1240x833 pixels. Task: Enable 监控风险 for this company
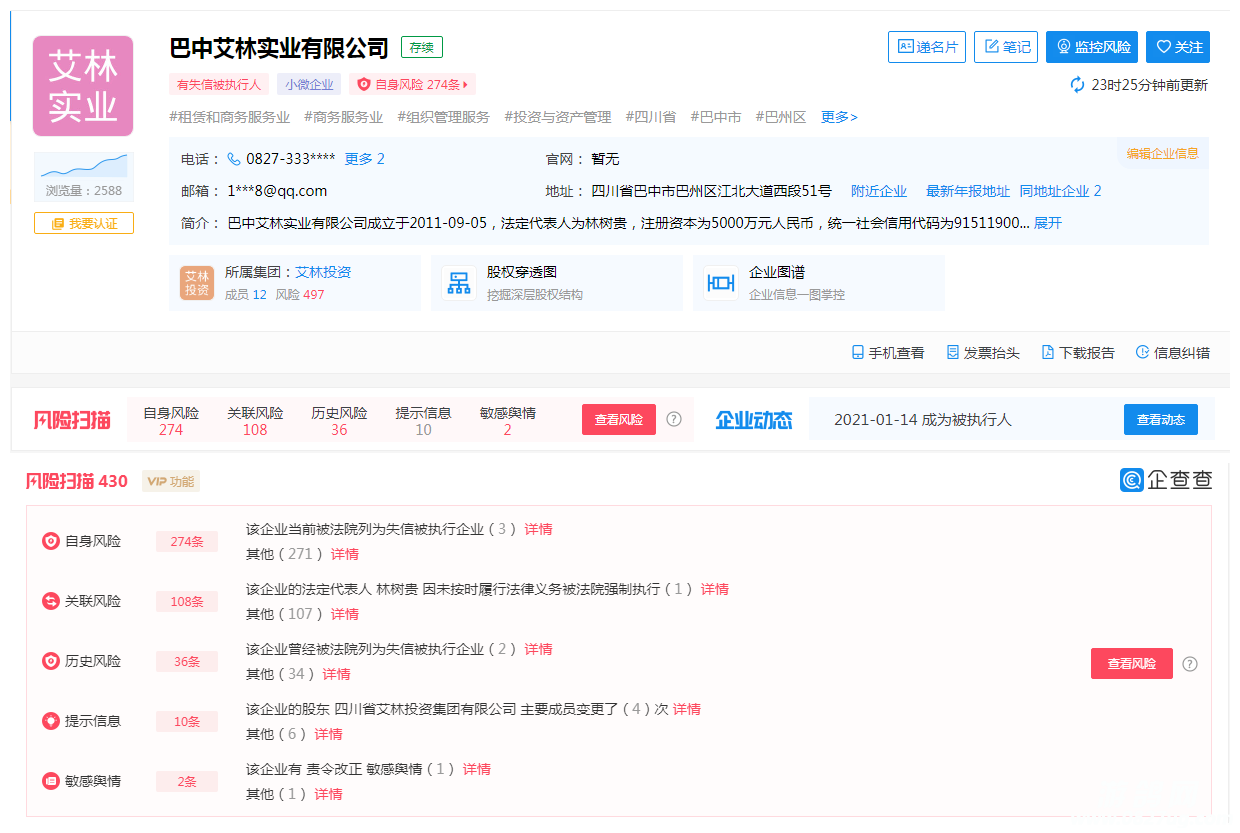1092,47
